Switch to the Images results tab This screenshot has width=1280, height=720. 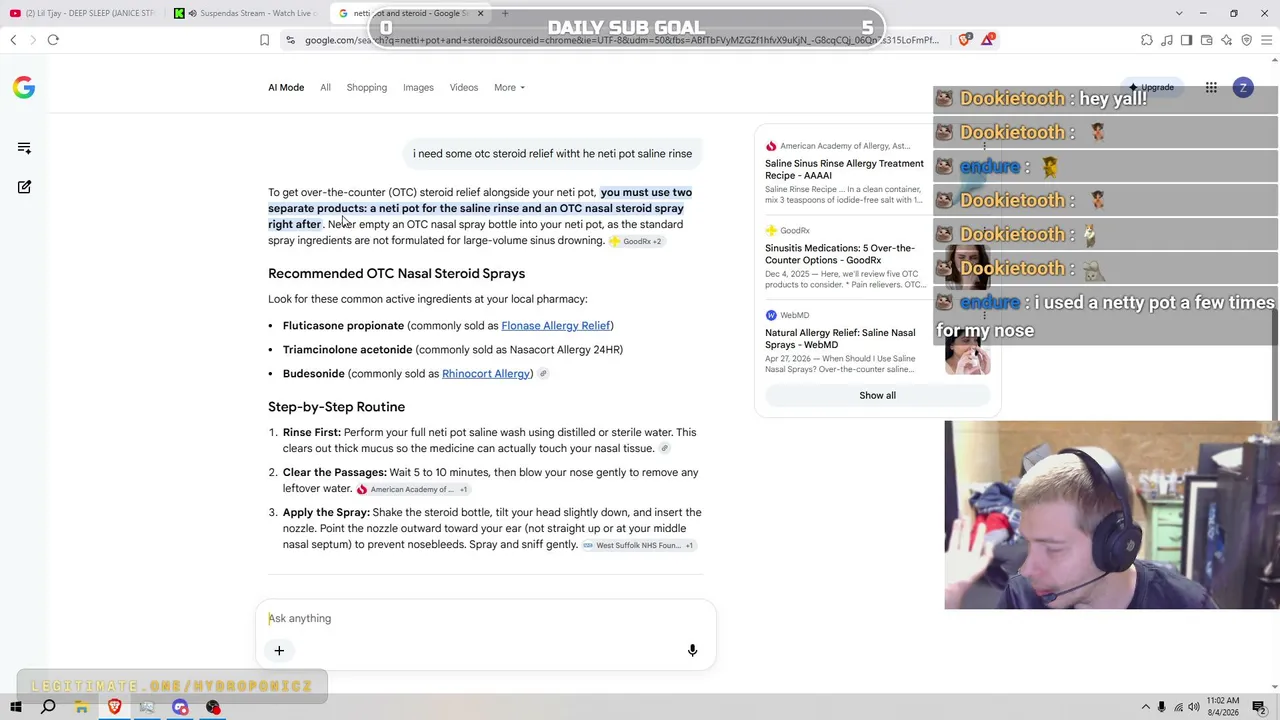418,87
